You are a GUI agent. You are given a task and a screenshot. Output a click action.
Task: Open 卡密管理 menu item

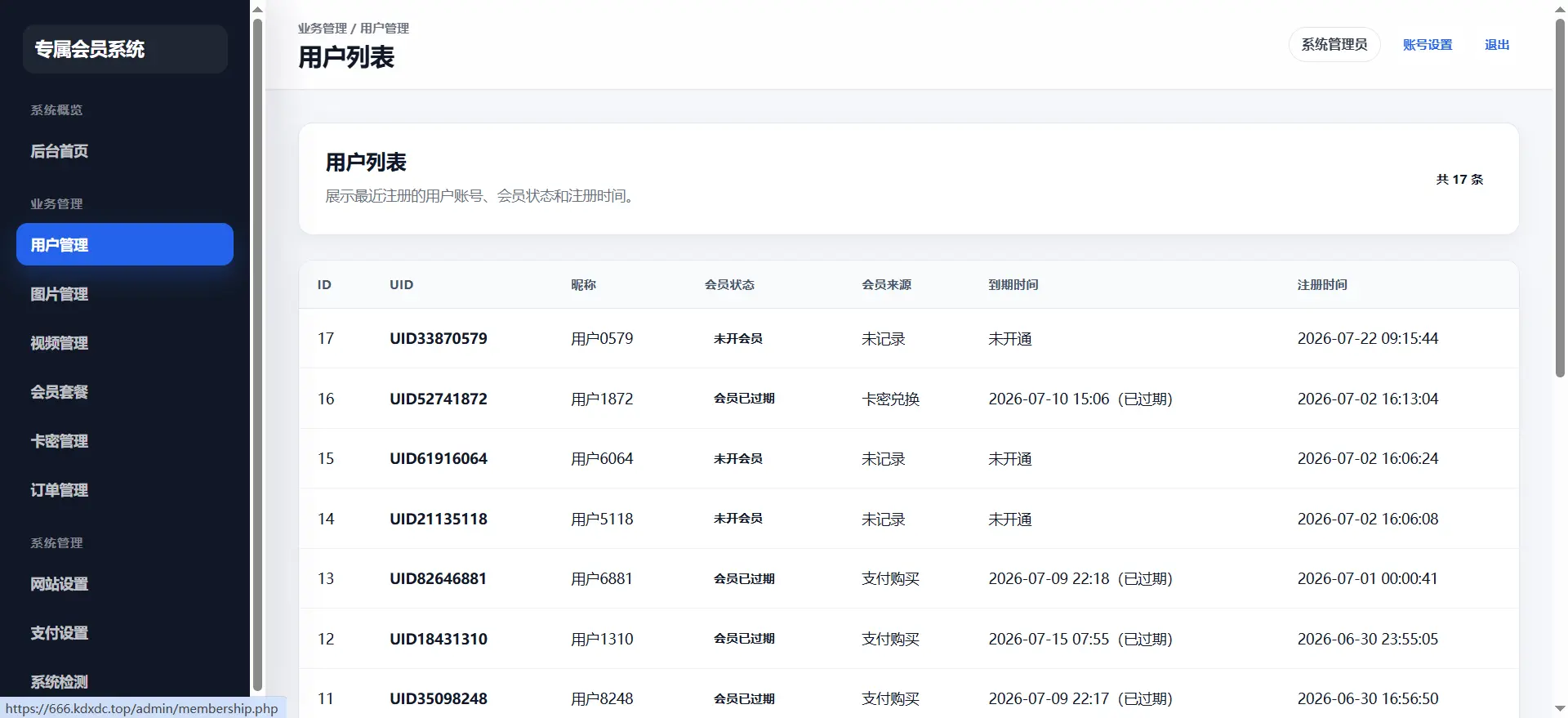(125, 441)
